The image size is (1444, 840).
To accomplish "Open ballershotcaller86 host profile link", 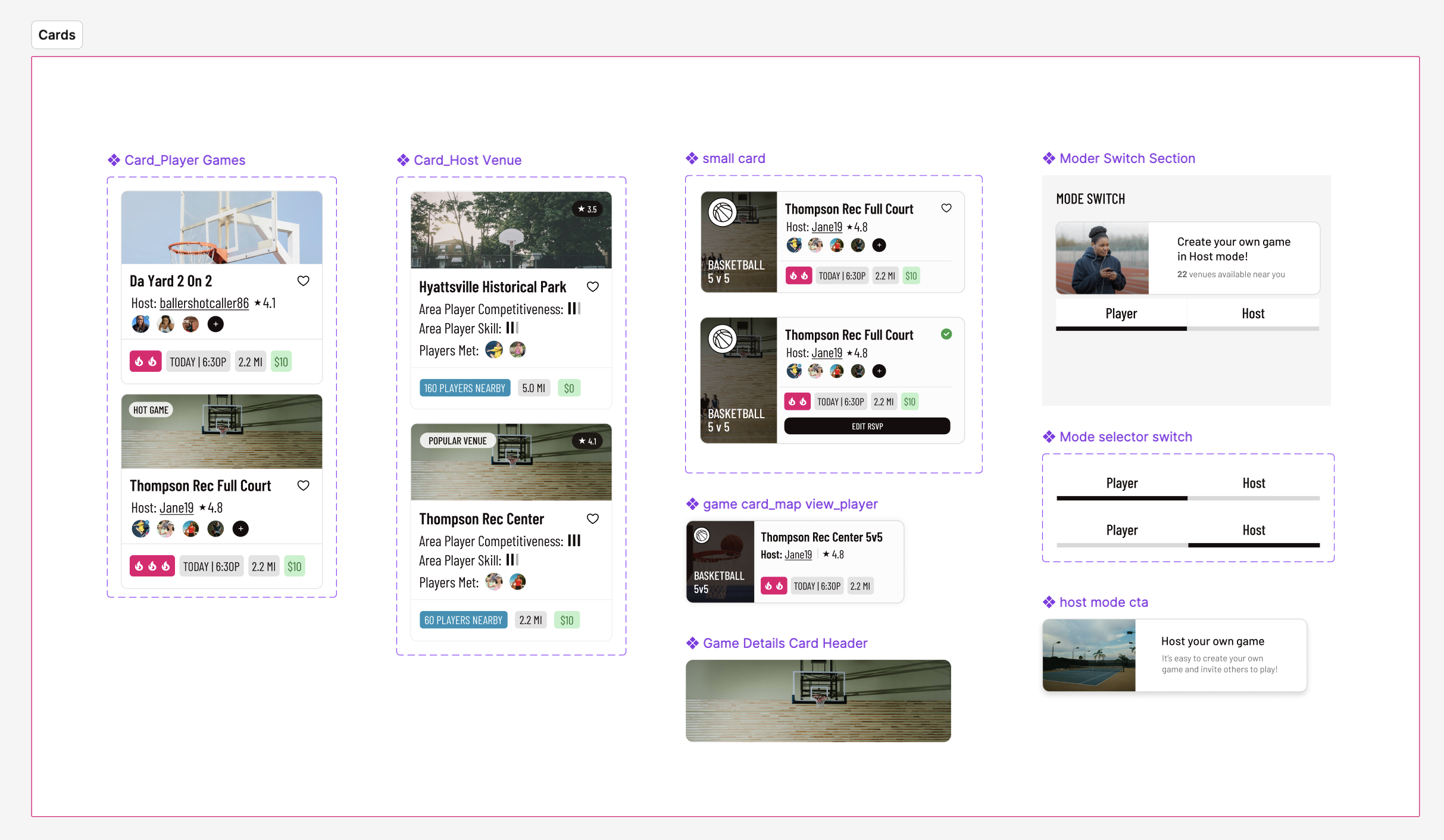I will (204, 303).
